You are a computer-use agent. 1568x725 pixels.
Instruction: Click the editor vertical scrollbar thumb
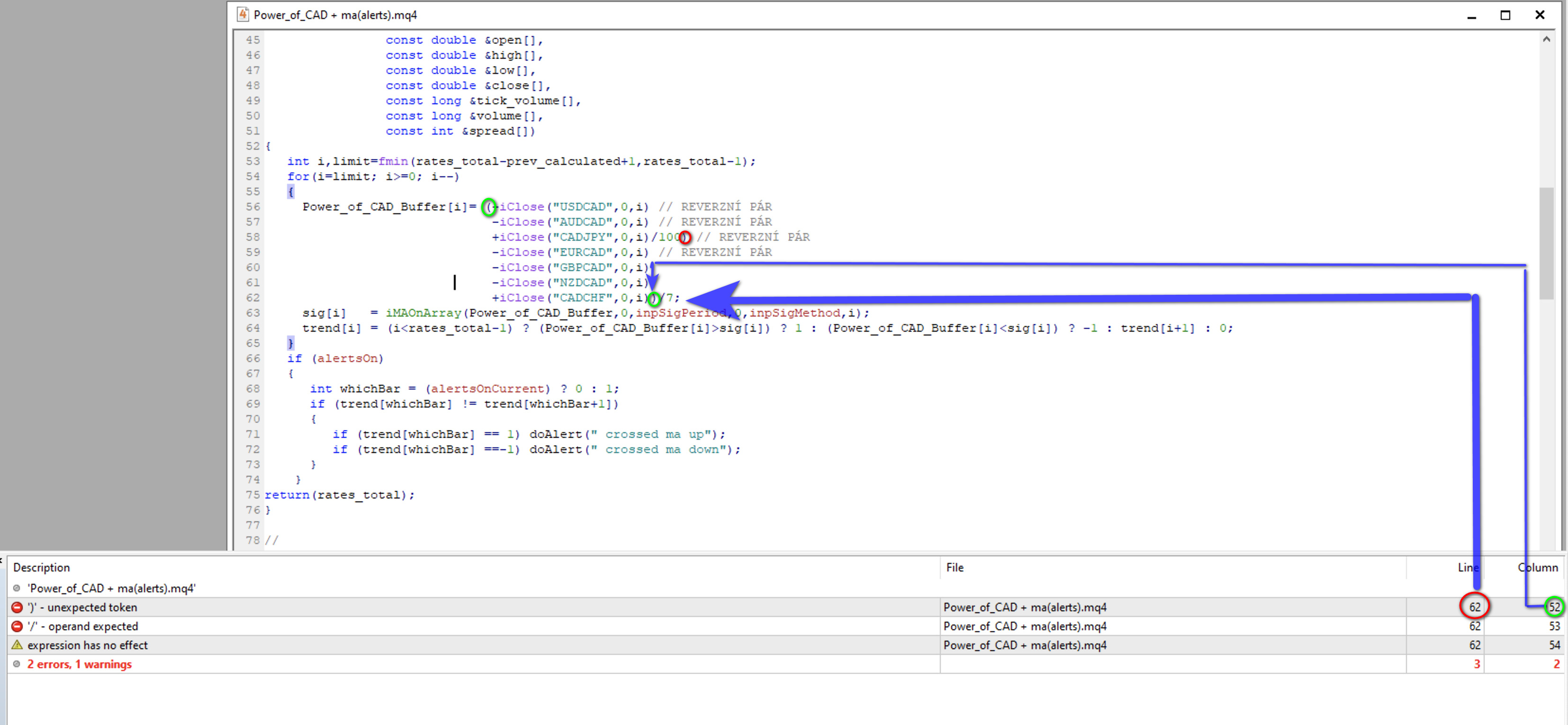(1546, 244)
